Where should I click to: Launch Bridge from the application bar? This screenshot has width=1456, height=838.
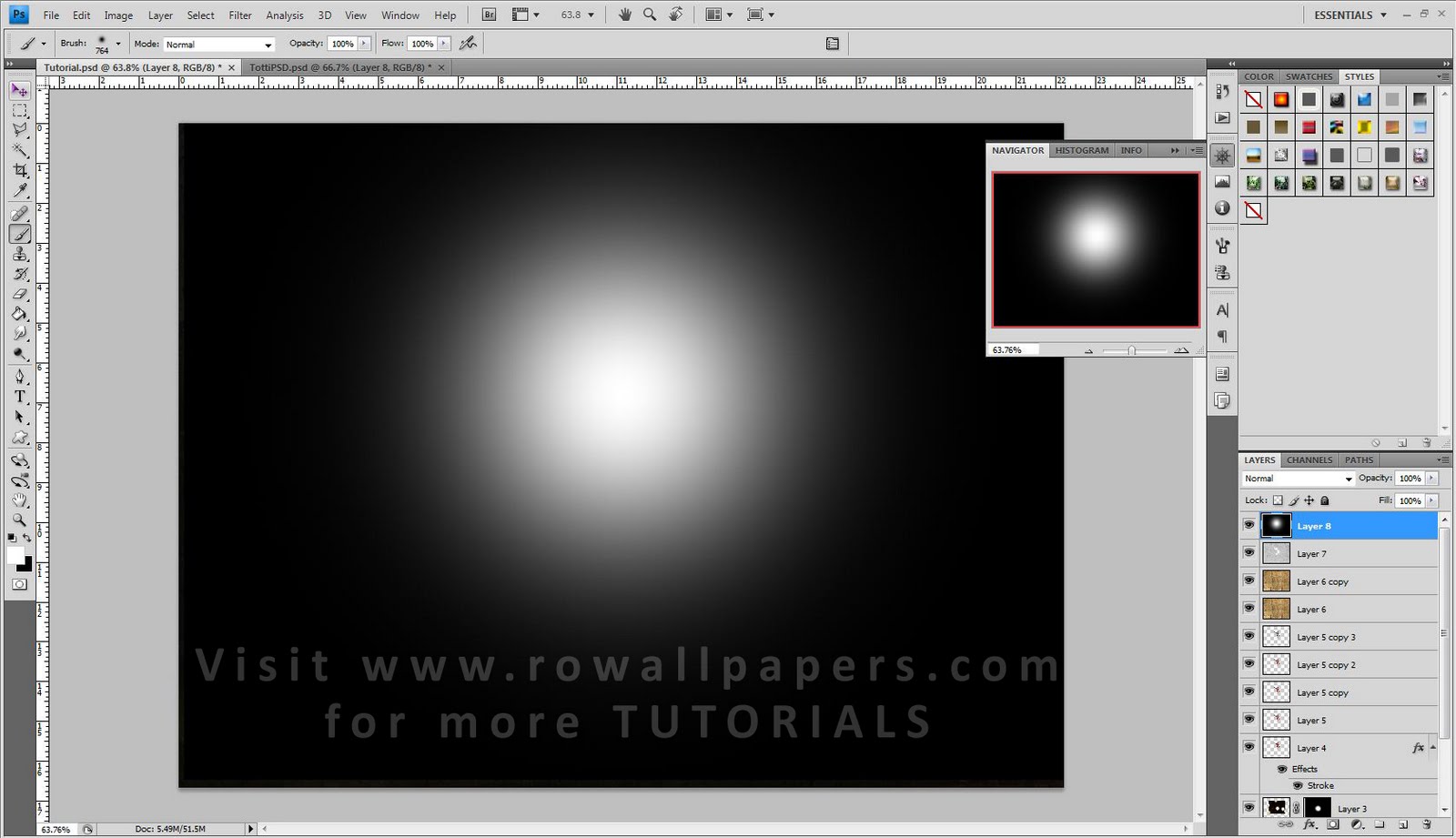(489, 15)
